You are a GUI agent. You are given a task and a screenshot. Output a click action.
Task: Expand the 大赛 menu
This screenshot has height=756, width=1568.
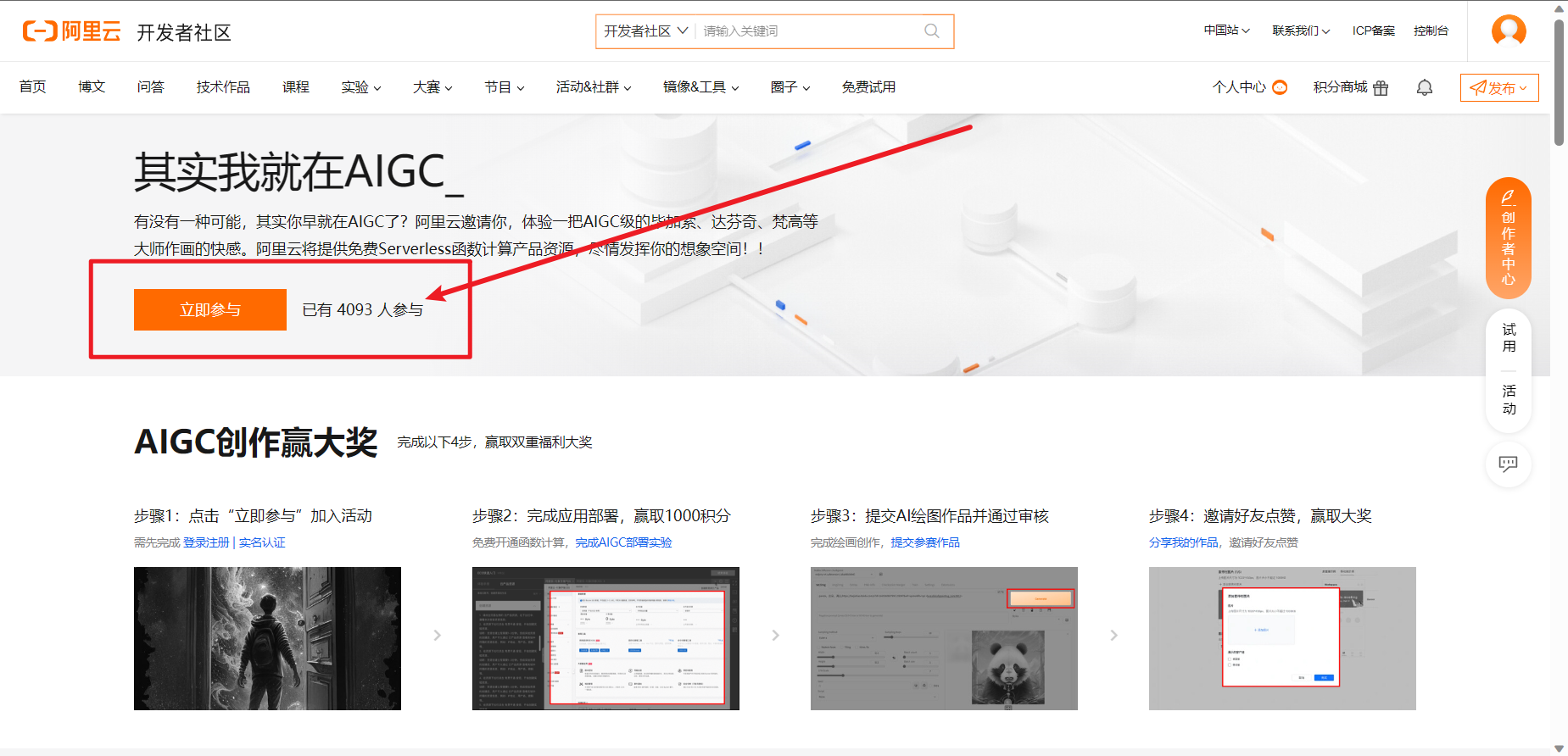coord(432,87)
